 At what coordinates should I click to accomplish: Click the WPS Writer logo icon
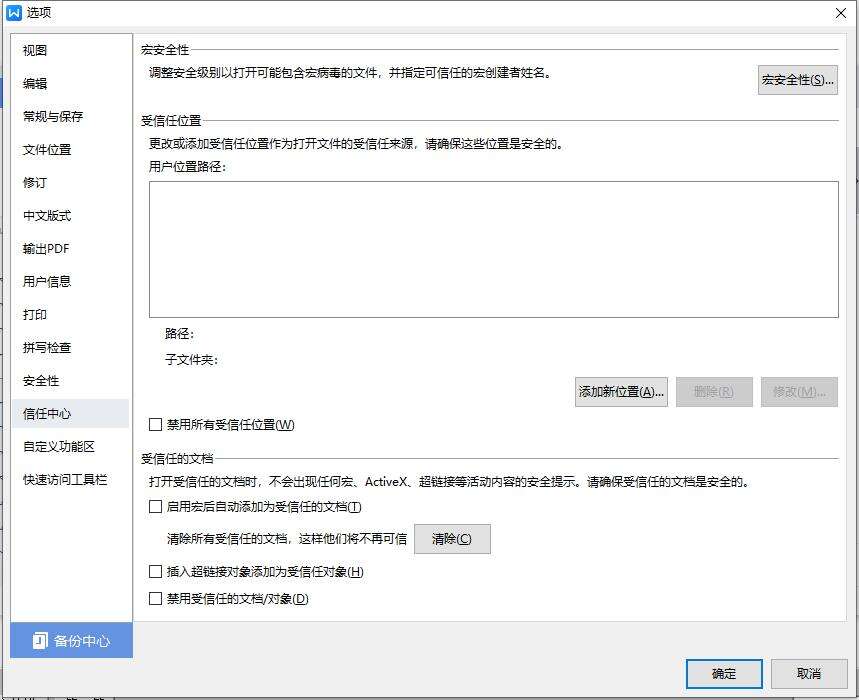coord(14,12)
